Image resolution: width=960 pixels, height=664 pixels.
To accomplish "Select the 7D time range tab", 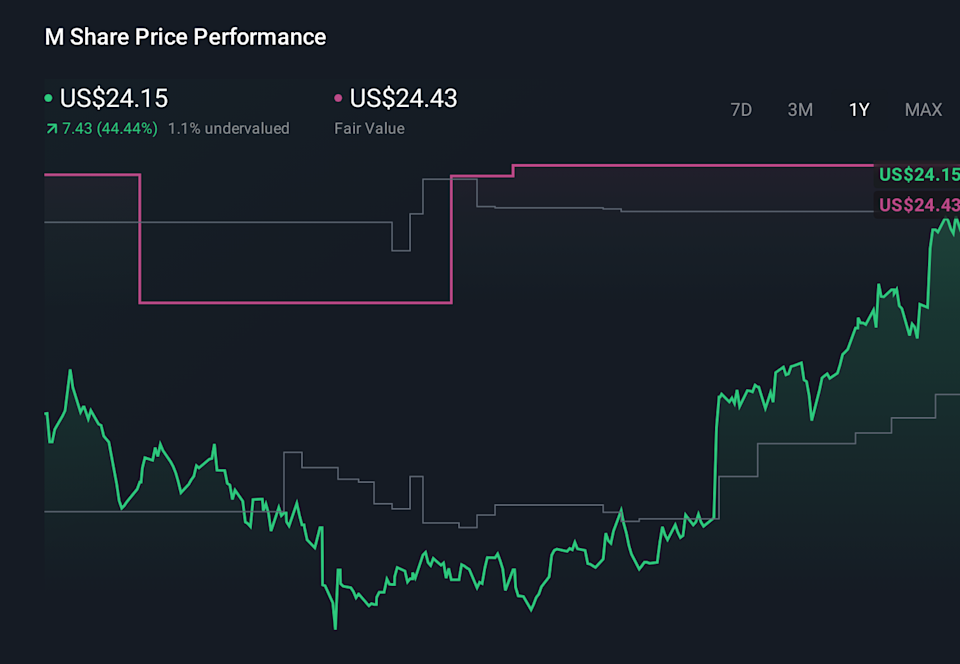I will (x=741, y=110).
